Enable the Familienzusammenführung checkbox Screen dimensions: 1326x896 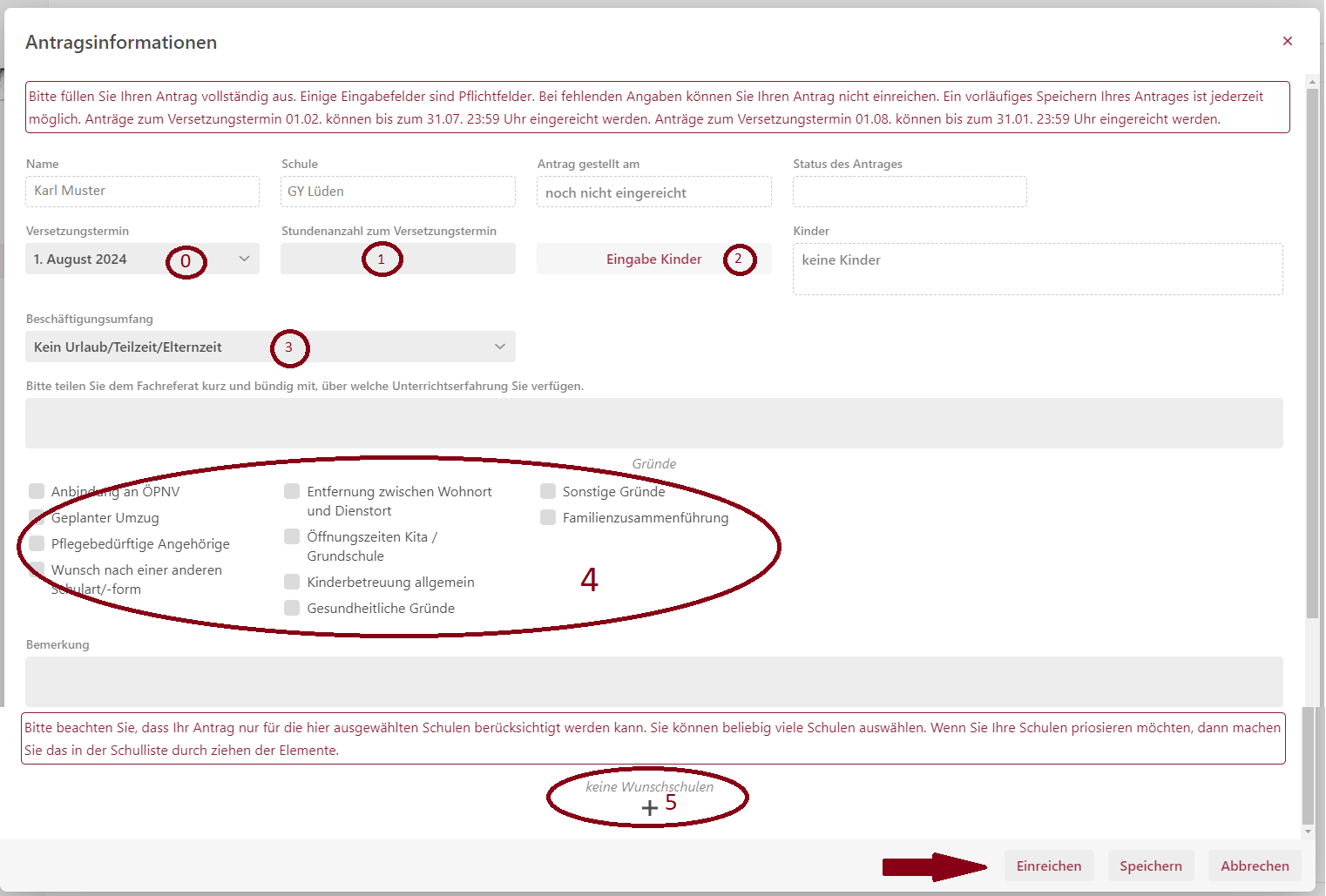(548, 518)
